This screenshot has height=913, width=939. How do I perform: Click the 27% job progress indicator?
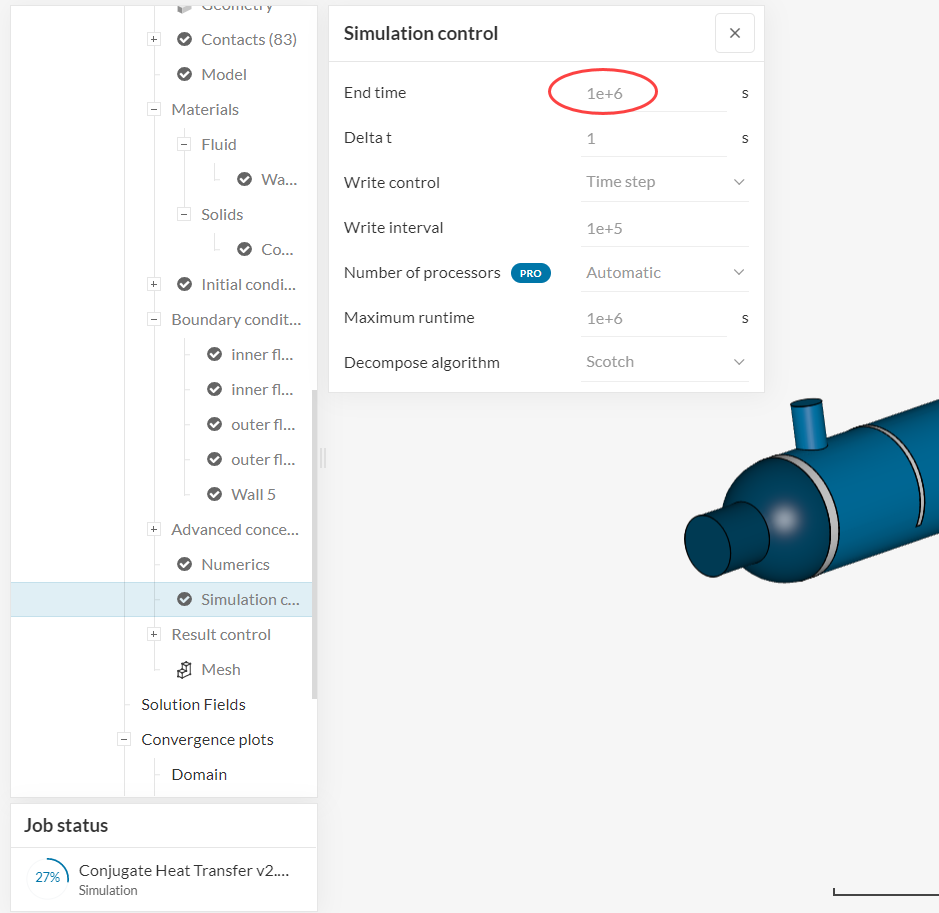click(x=48, y=877)
